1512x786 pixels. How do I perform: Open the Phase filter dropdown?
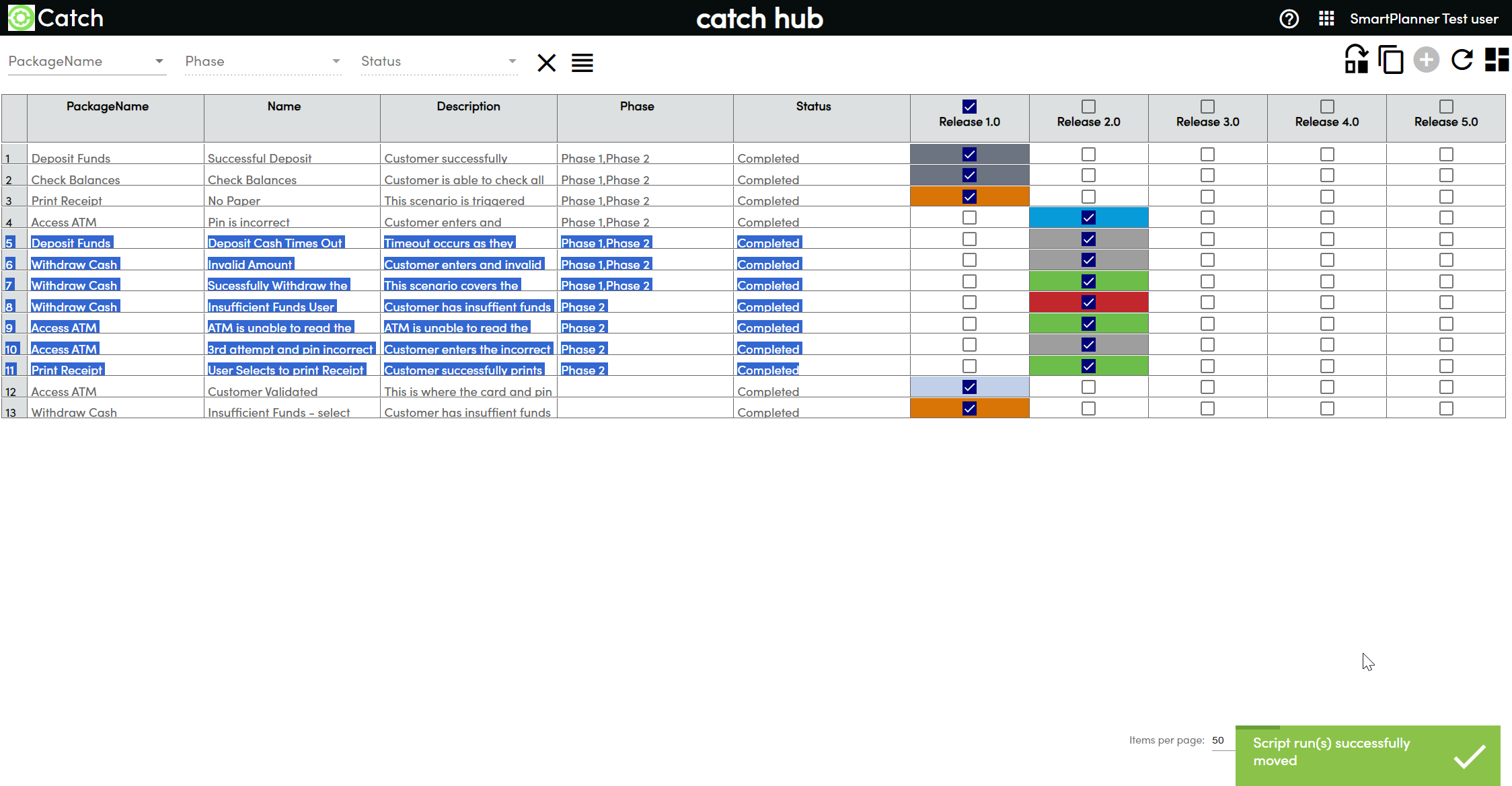coord(336,61)
